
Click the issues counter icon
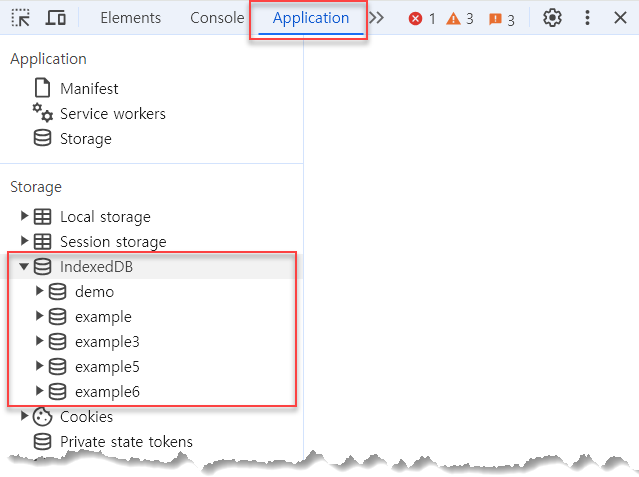click(502, 19)
